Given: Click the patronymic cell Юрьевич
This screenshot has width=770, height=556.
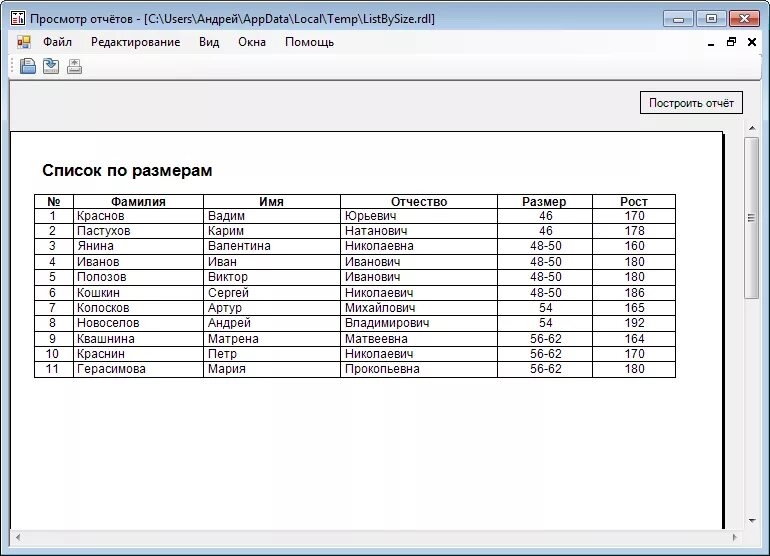Looking at the screenshot, I should pos(419,216).
